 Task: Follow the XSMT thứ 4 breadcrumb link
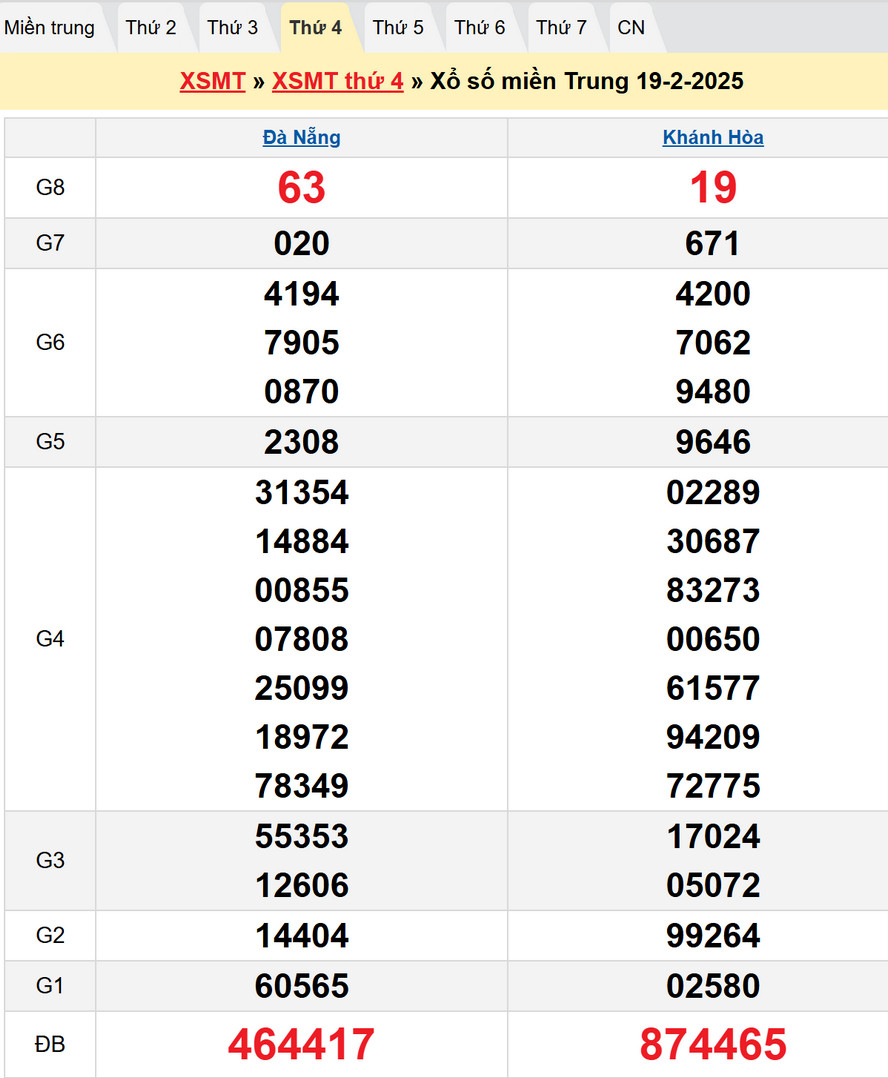tap(337, 82)
